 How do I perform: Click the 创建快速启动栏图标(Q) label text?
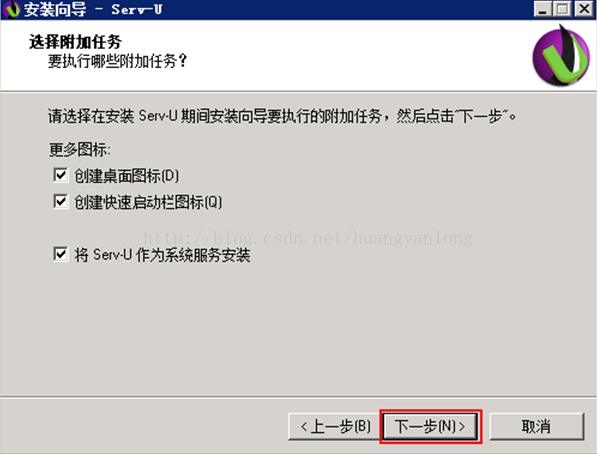click(x=148, y=202)
